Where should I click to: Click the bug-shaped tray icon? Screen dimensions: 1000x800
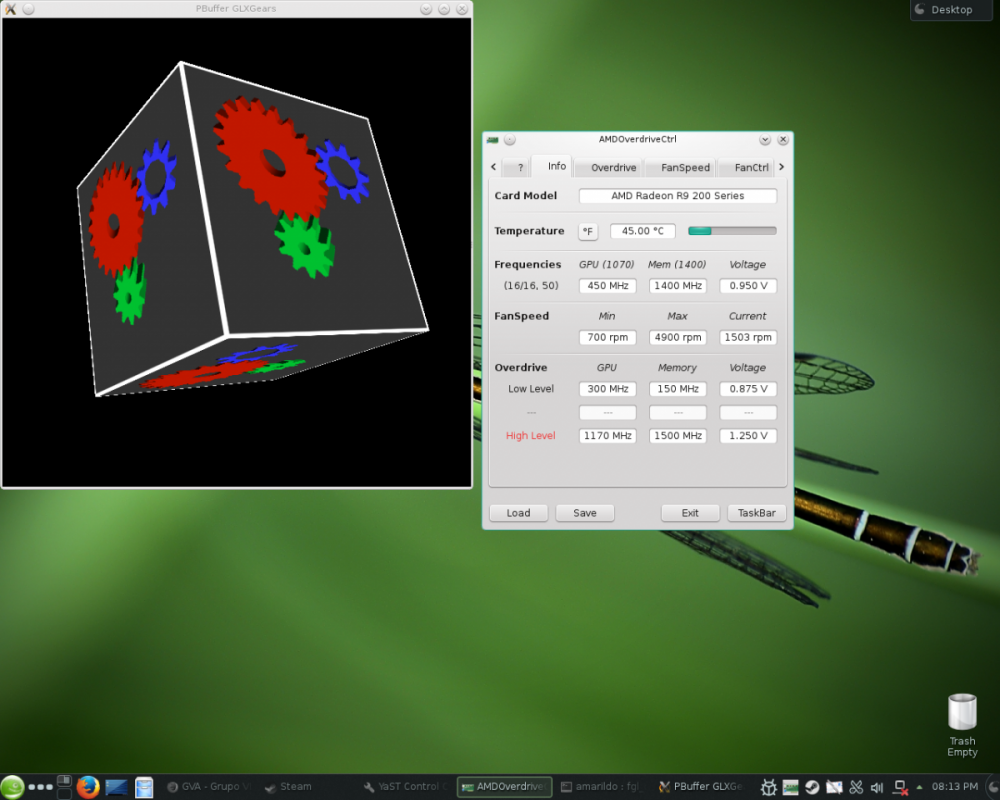point(769,787)
